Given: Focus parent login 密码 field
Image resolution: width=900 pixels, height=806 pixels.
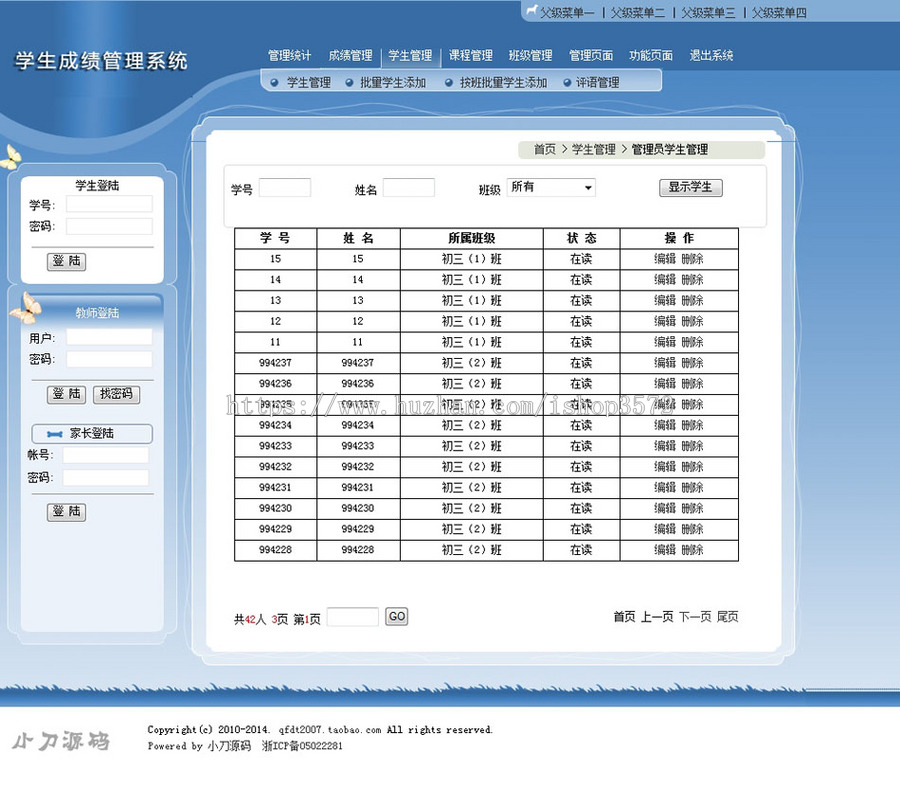Looking at the screenshot, I should 106,478.
